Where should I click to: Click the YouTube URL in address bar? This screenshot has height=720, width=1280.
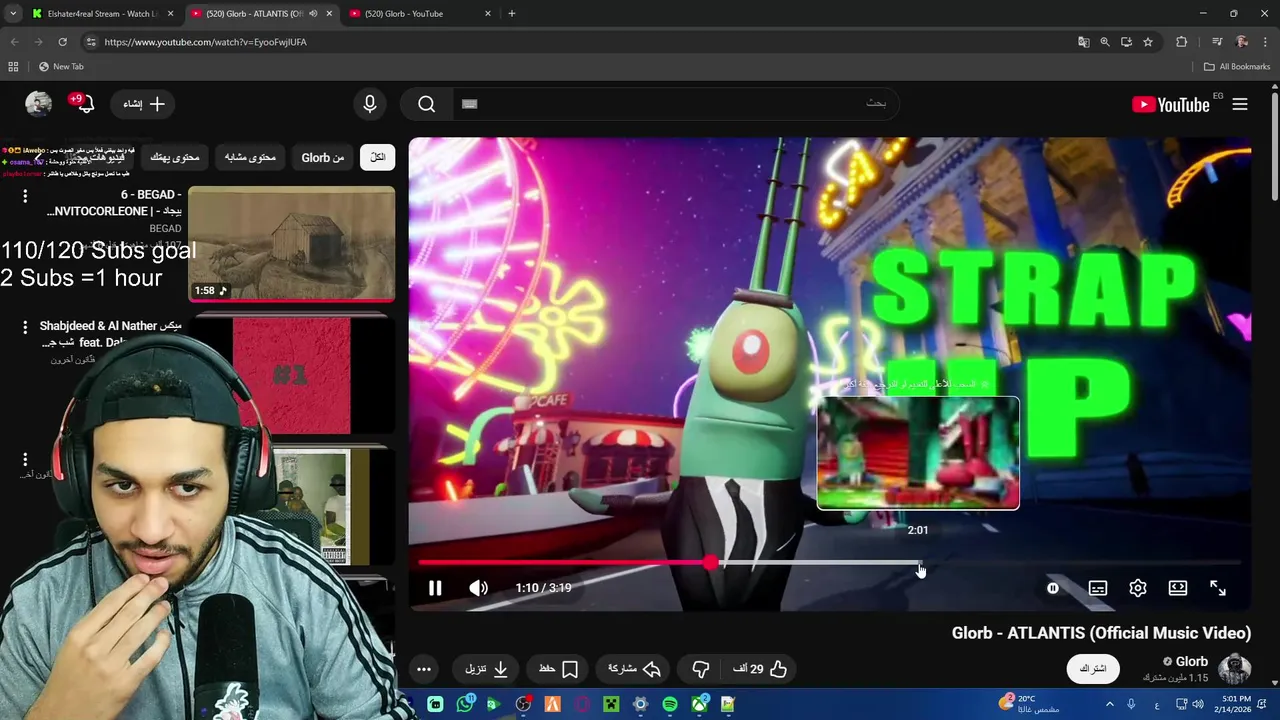tap(206, 42)
